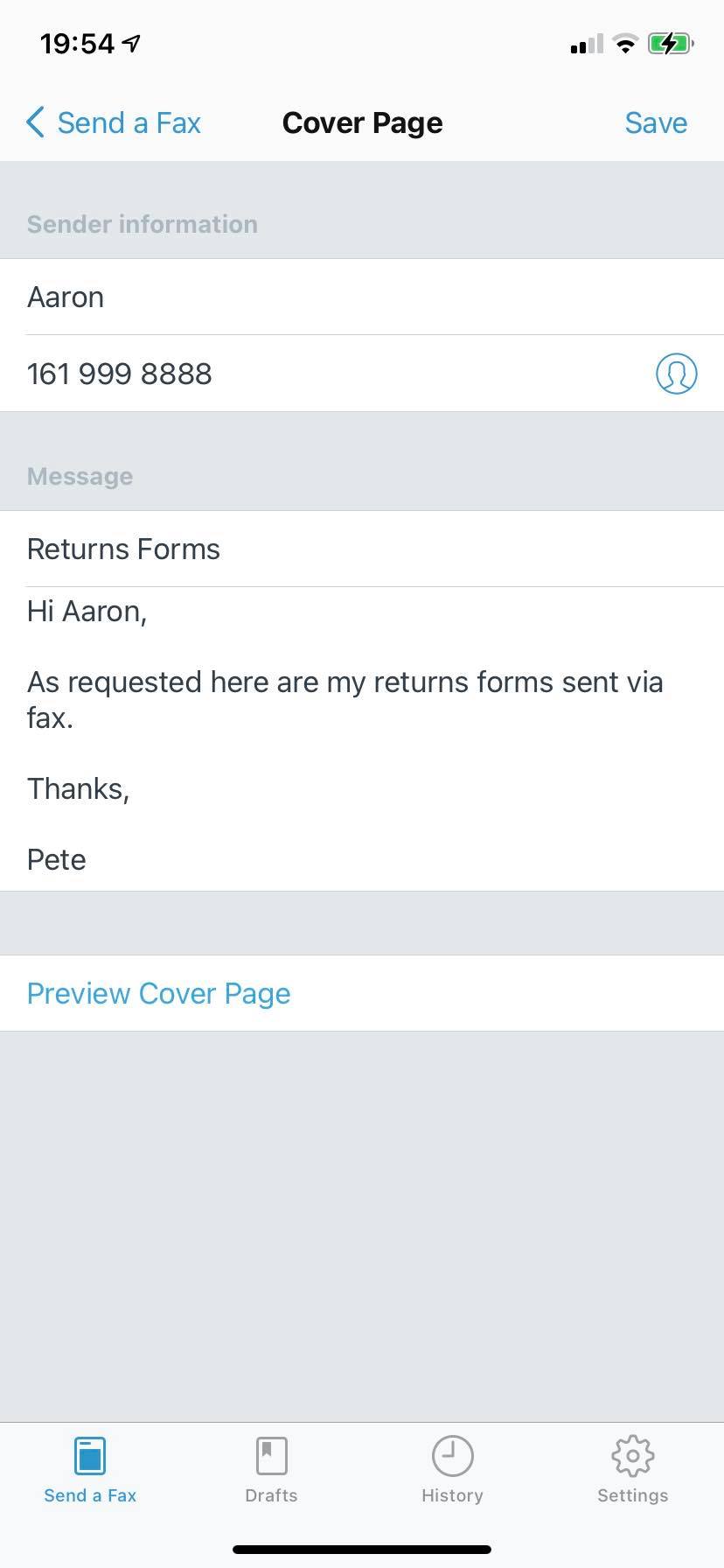Tap the message body starting with Hi Aaron

coord(350,735)
